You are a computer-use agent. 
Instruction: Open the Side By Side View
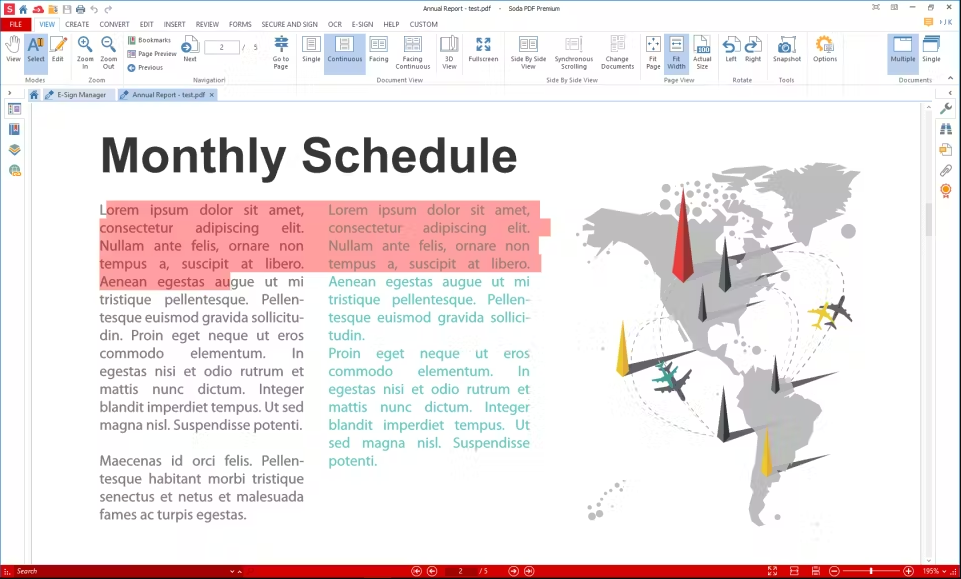[528, 50]
